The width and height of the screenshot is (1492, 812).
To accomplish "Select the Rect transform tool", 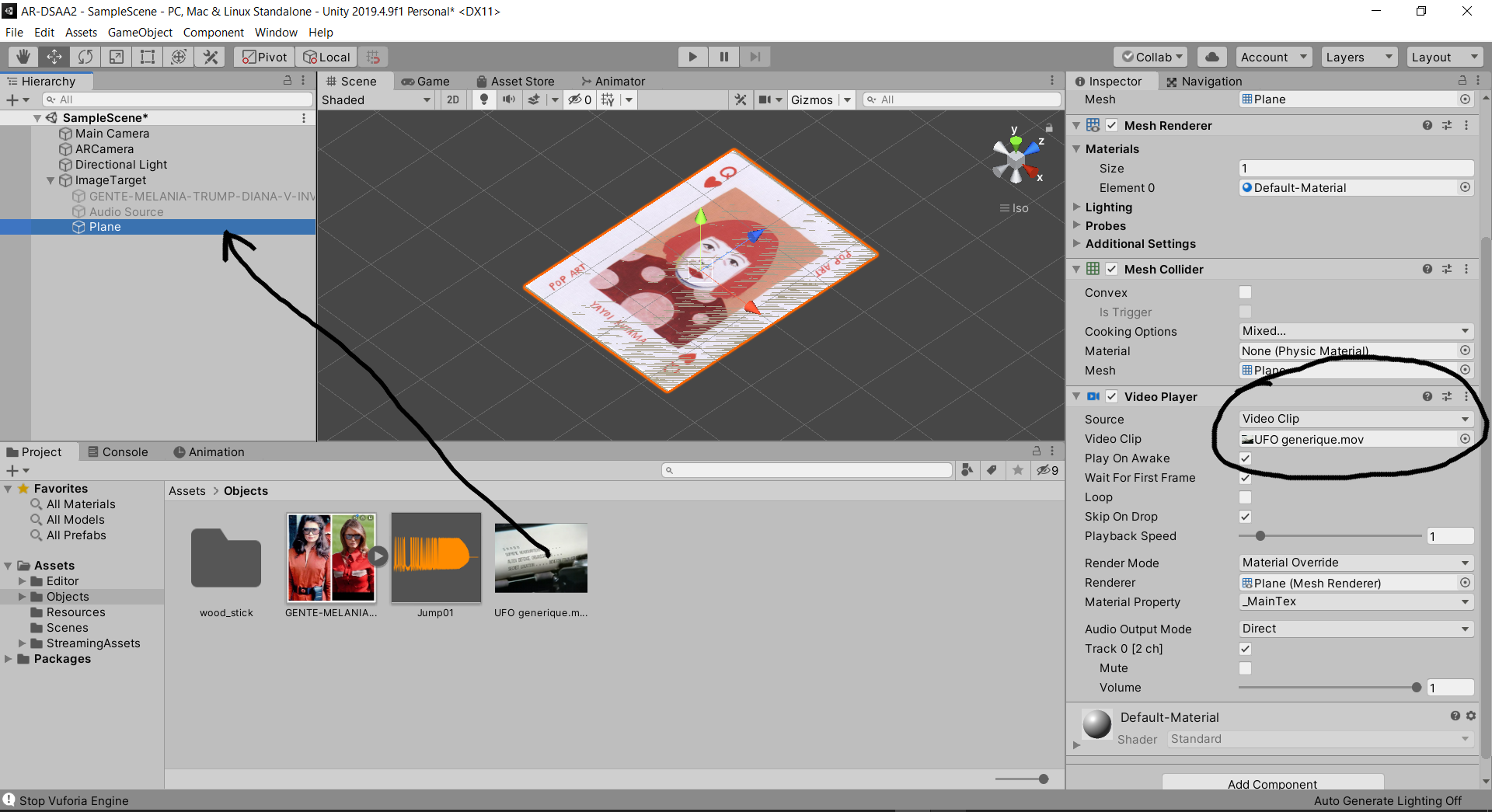I will click(148, 57).
